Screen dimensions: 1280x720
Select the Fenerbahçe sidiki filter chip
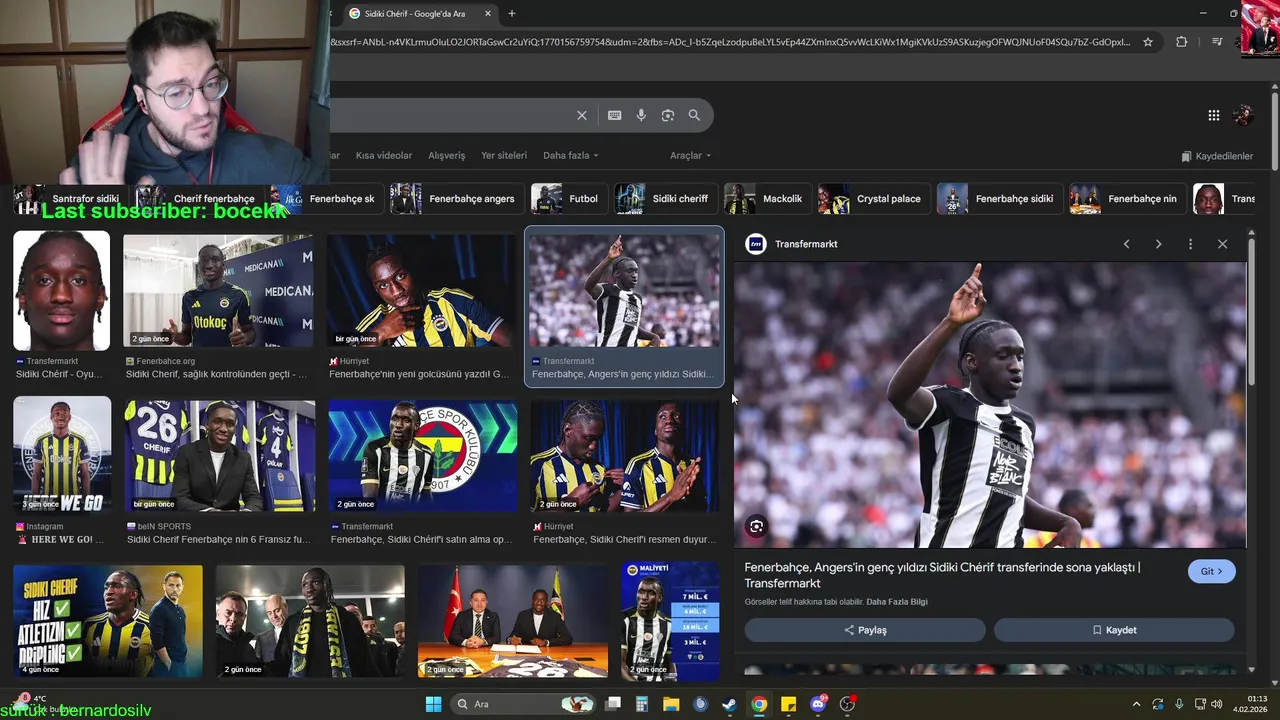[x=1000, y=199]
